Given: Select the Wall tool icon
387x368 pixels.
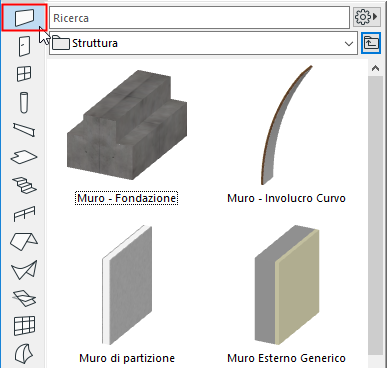Looking at the screenshot, I should [x=24, y=18].
